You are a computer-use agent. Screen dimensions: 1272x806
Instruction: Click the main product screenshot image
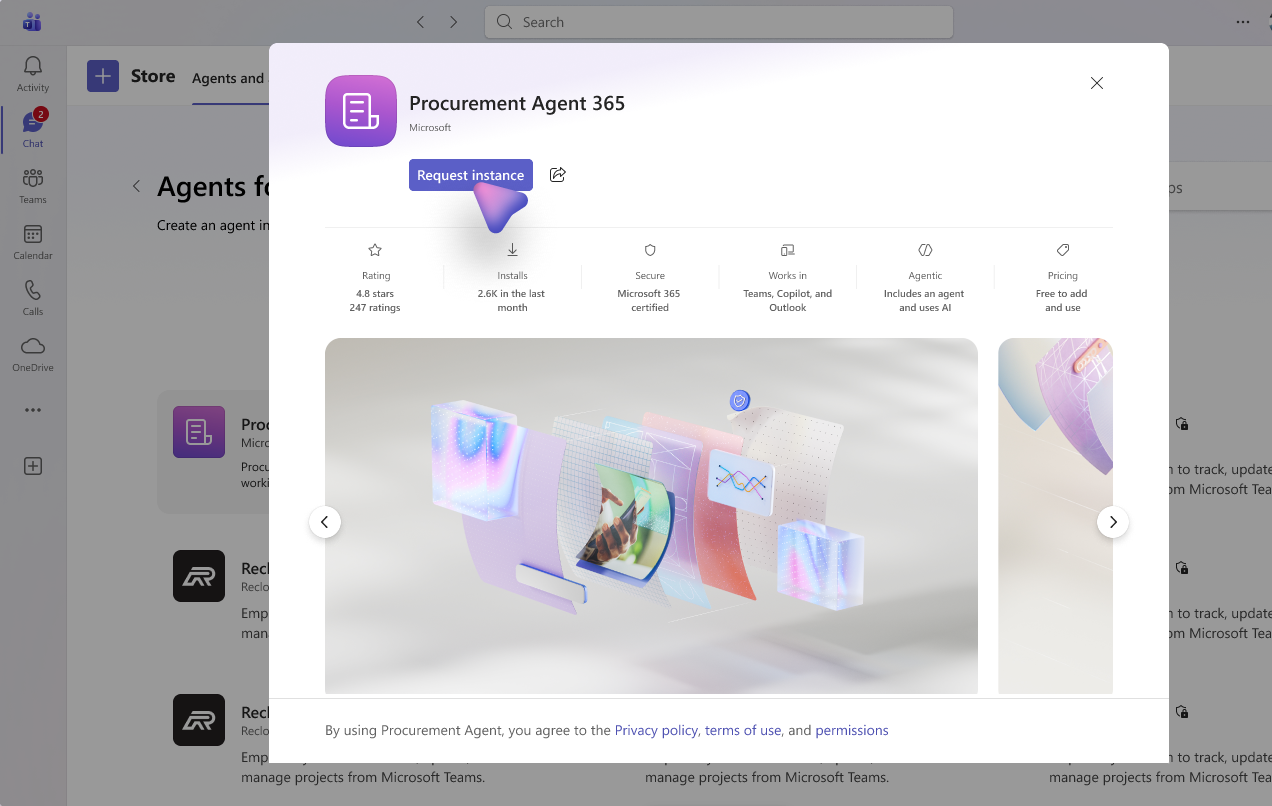pyautogui.click(x=651, y=516)
